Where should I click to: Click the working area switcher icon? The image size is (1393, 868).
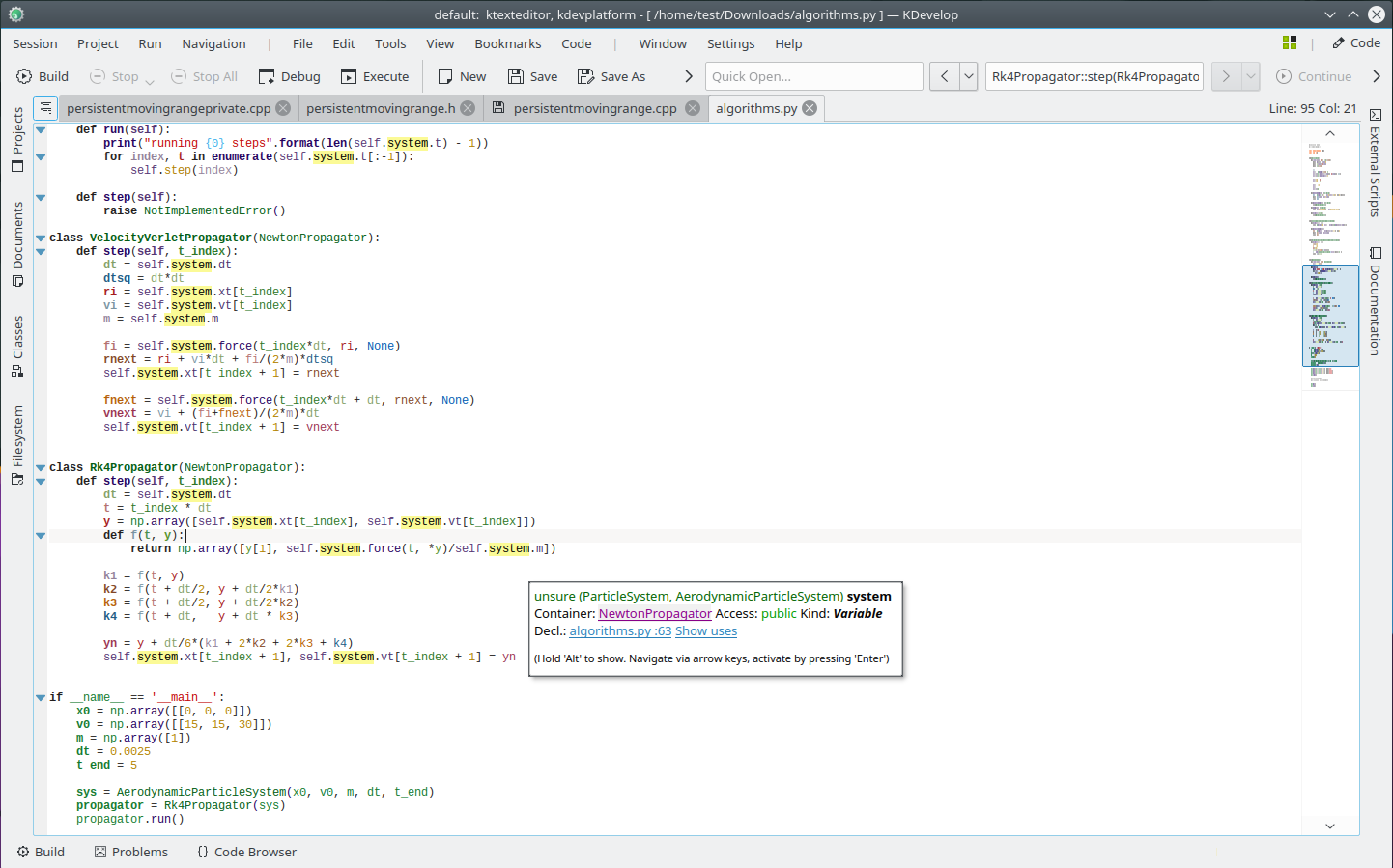(x=1290, y=42)
